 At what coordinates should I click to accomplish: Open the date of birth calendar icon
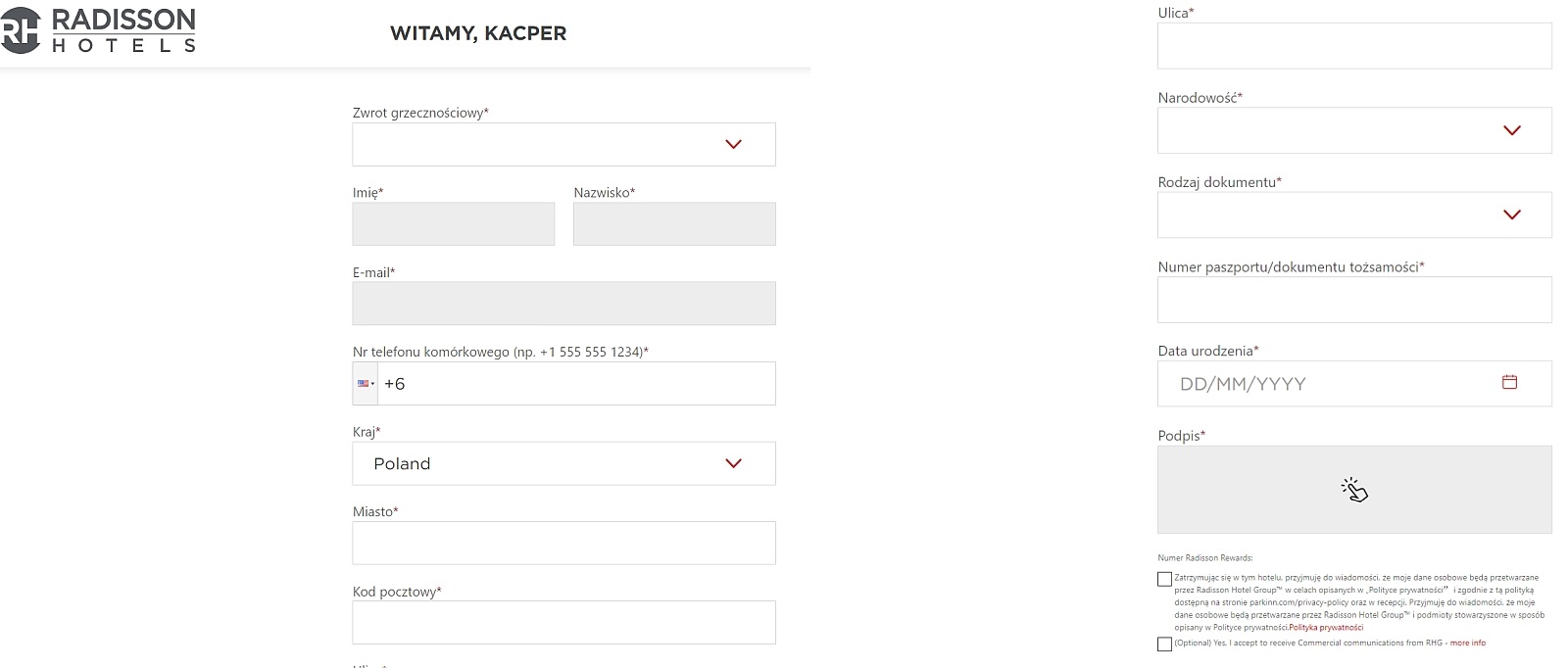point(1509,382)
